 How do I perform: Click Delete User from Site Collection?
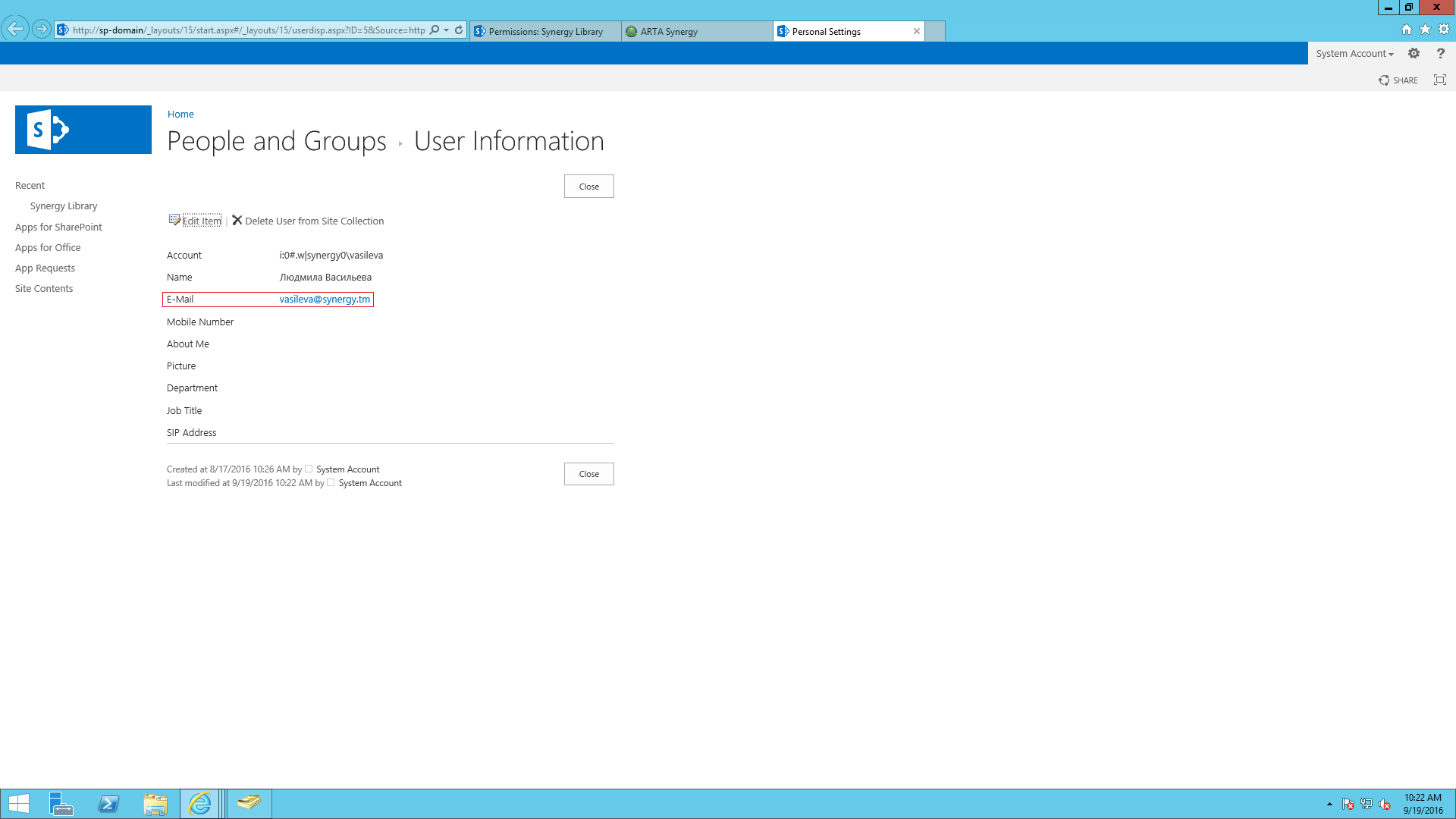pyautogui.click(x=308, y=221)
